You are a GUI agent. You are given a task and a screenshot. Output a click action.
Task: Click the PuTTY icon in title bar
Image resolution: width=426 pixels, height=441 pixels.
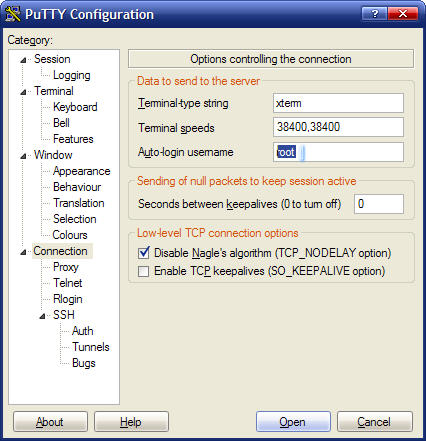click(x=13, y=14)
